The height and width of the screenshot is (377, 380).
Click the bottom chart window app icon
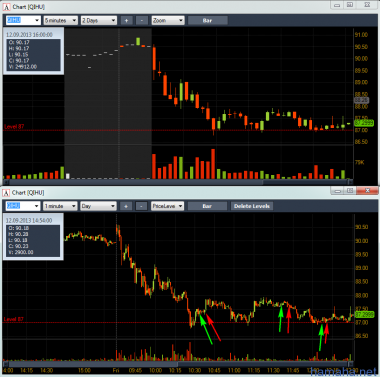6,193
